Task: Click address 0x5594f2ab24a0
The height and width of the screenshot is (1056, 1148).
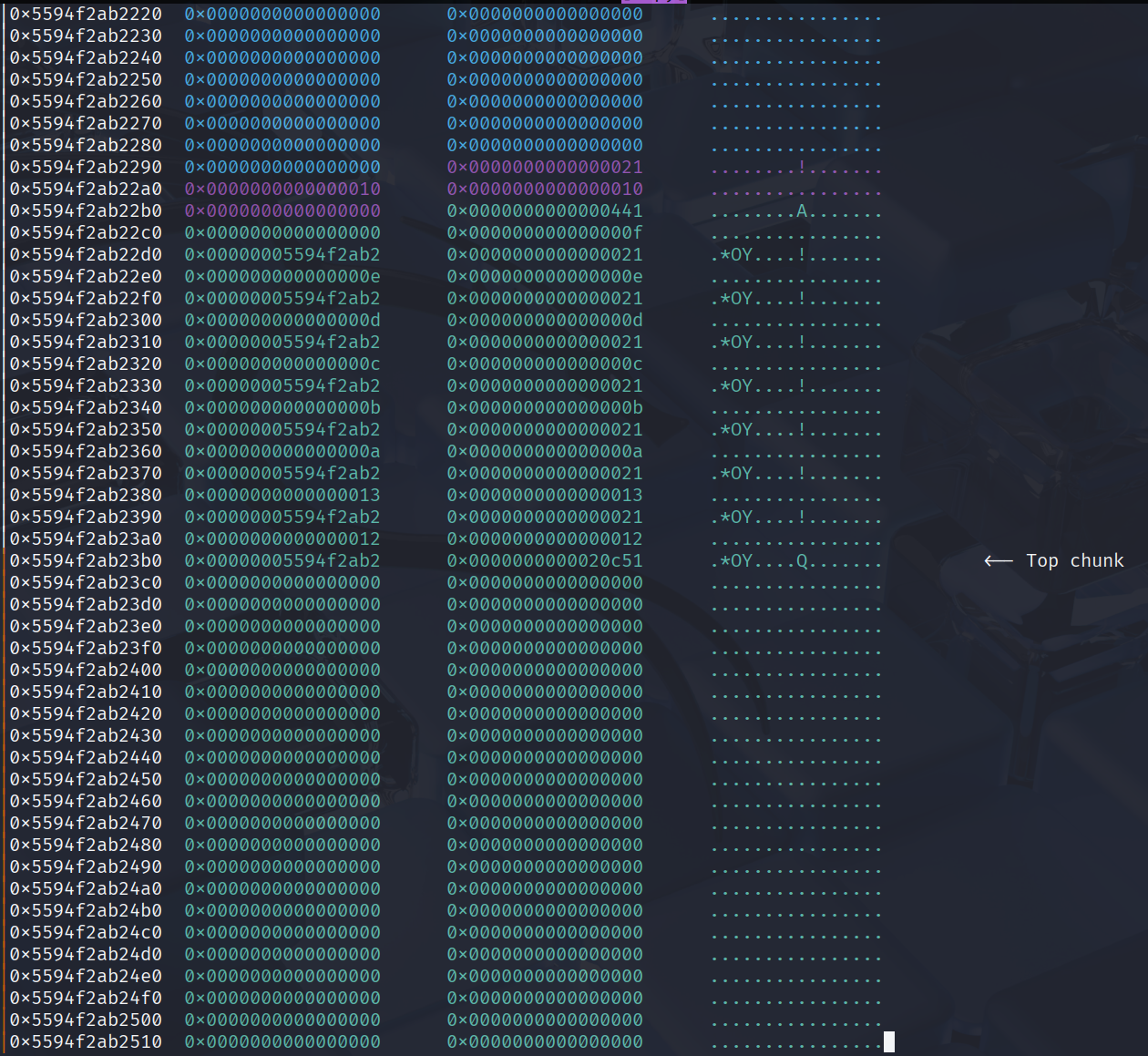Action: (86, 888)
